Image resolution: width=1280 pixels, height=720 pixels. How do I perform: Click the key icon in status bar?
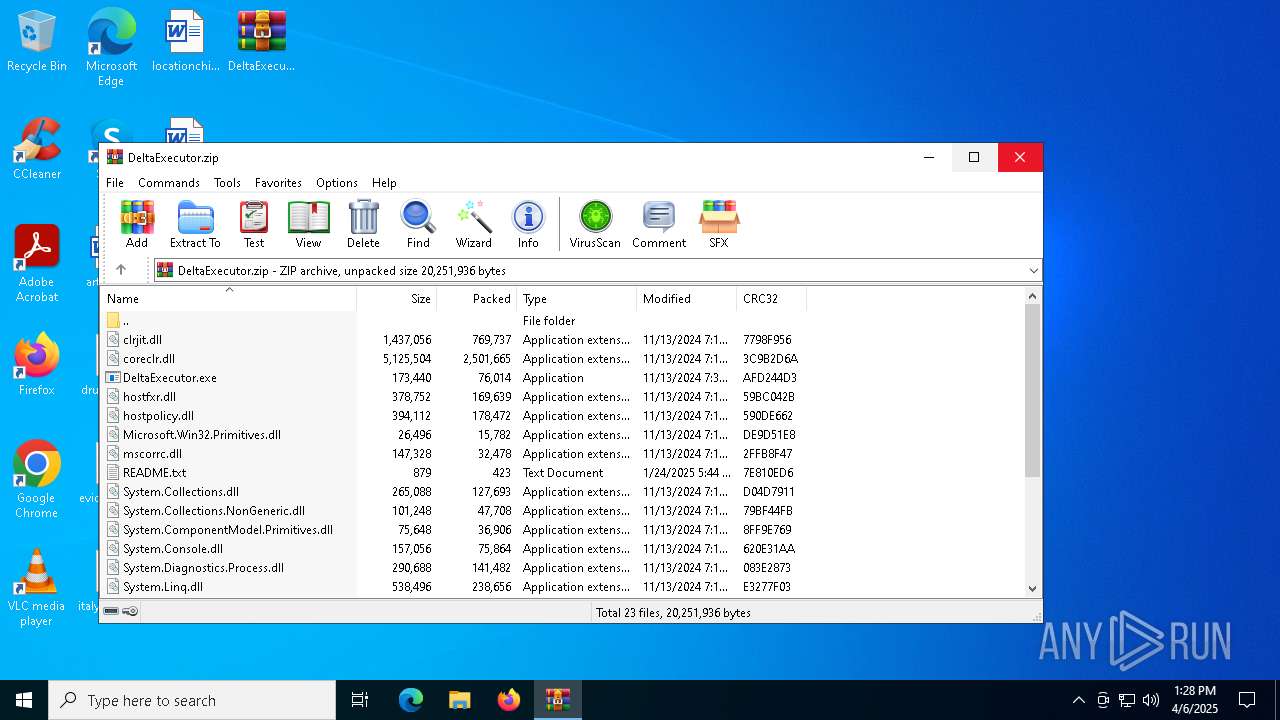pos(130,611)
